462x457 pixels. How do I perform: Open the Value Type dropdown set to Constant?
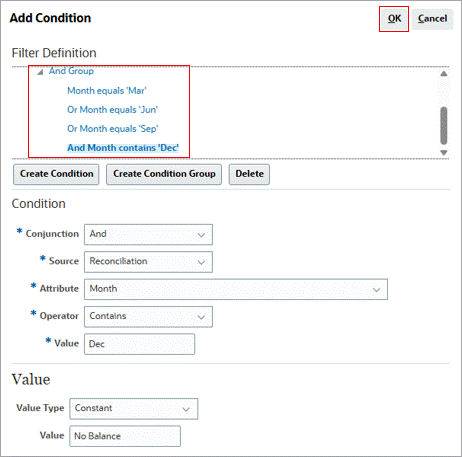134,408
